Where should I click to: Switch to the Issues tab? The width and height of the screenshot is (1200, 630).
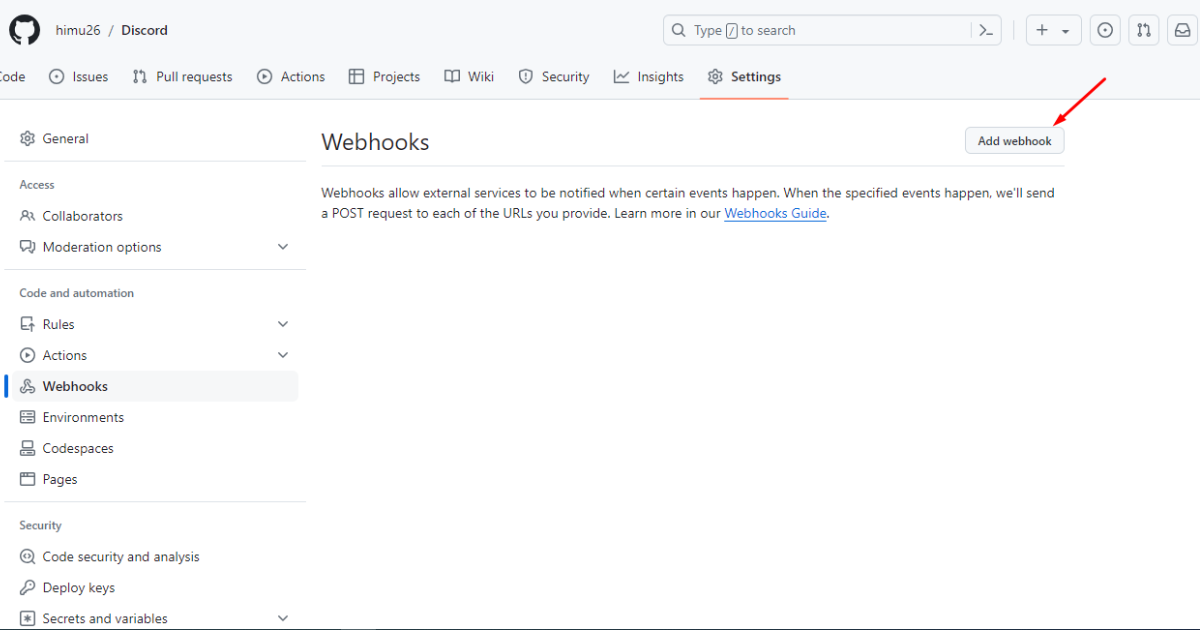click(x=78, y=77)
